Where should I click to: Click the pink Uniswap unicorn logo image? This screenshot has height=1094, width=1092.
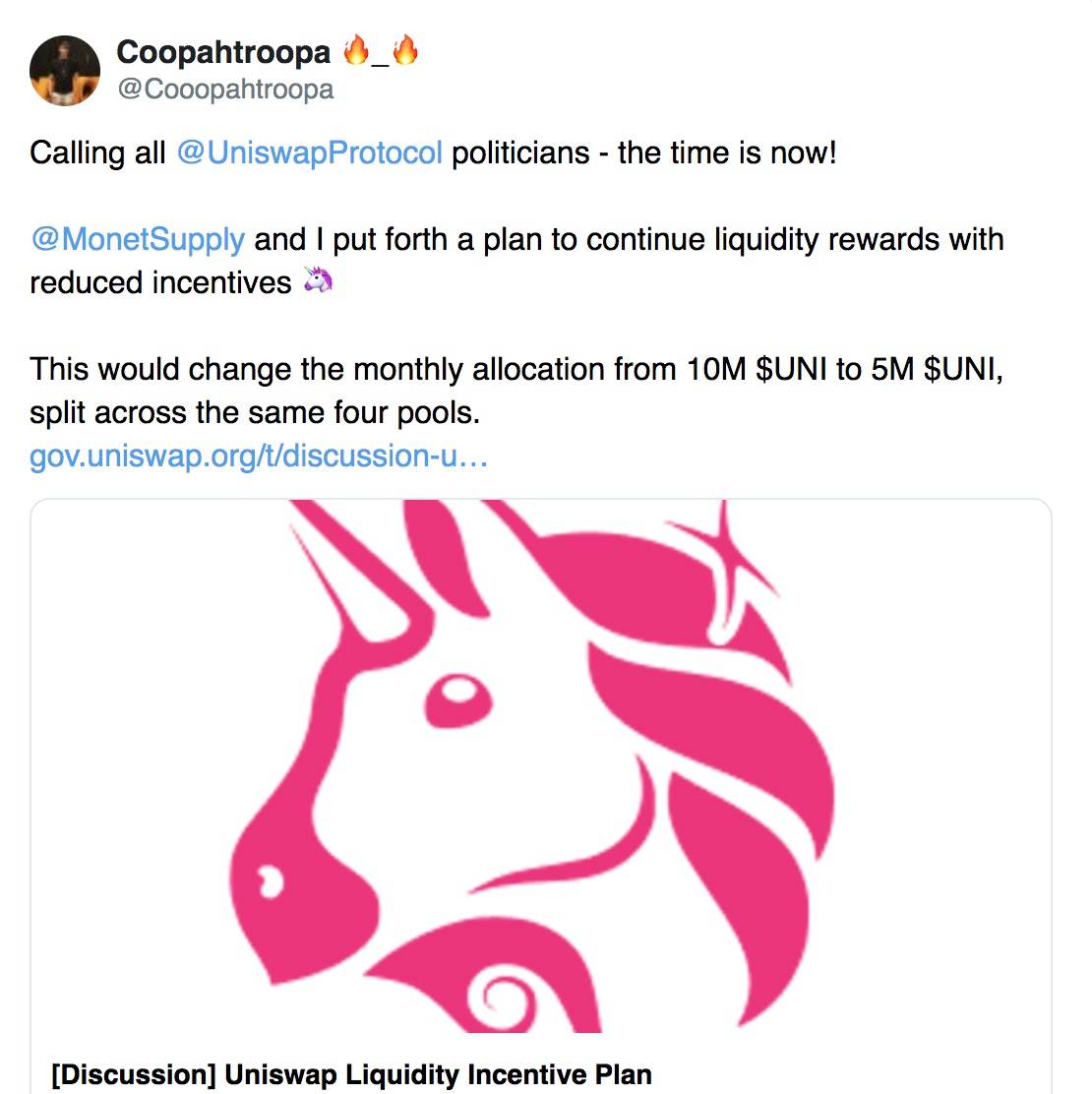[x=540, y=765]
